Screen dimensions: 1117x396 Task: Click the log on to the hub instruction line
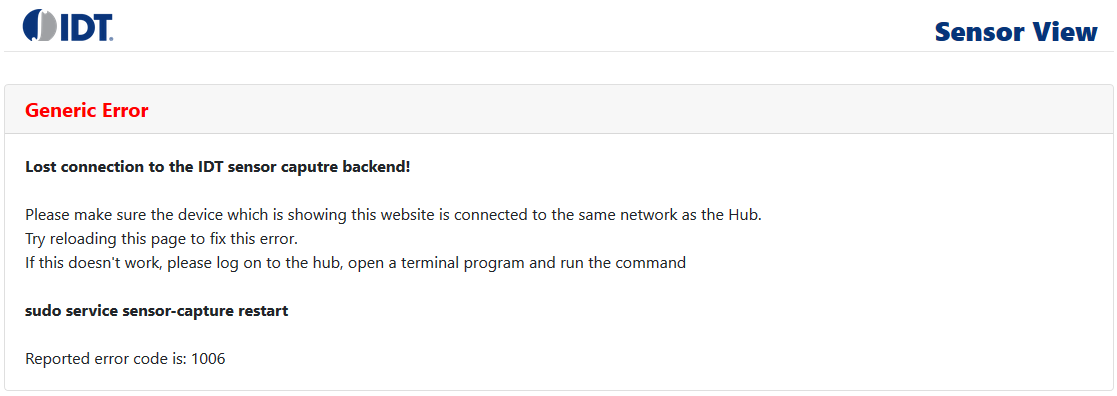[x=355, y=263]
